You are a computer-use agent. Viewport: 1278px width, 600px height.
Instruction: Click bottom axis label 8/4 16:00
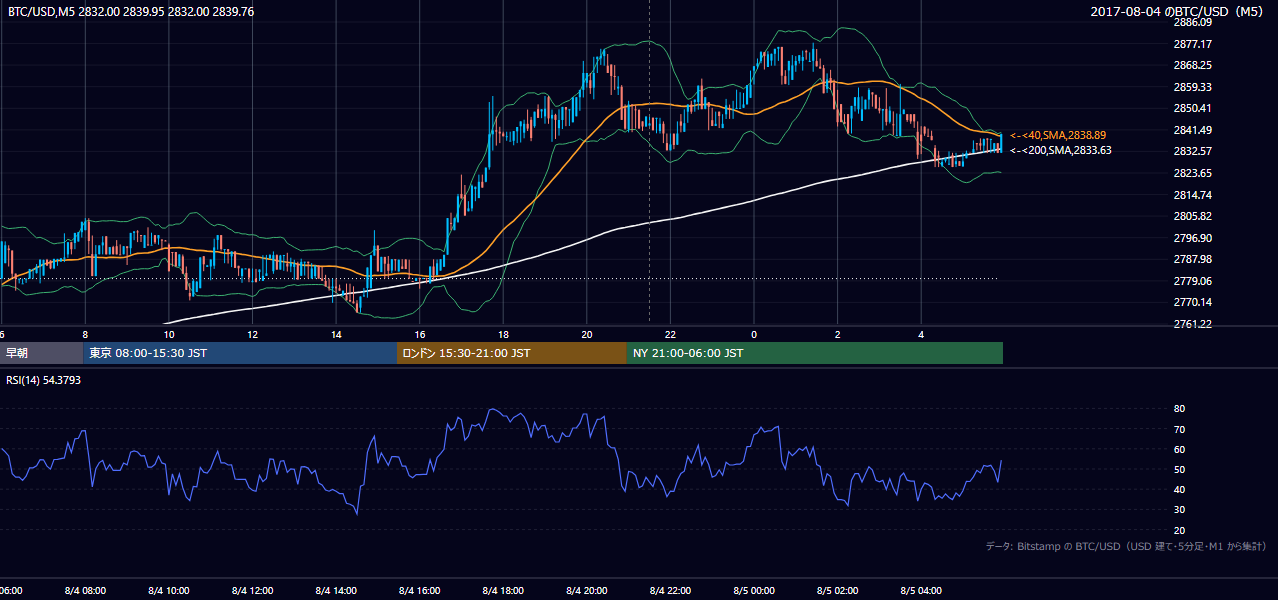click(x=420, y=591)
